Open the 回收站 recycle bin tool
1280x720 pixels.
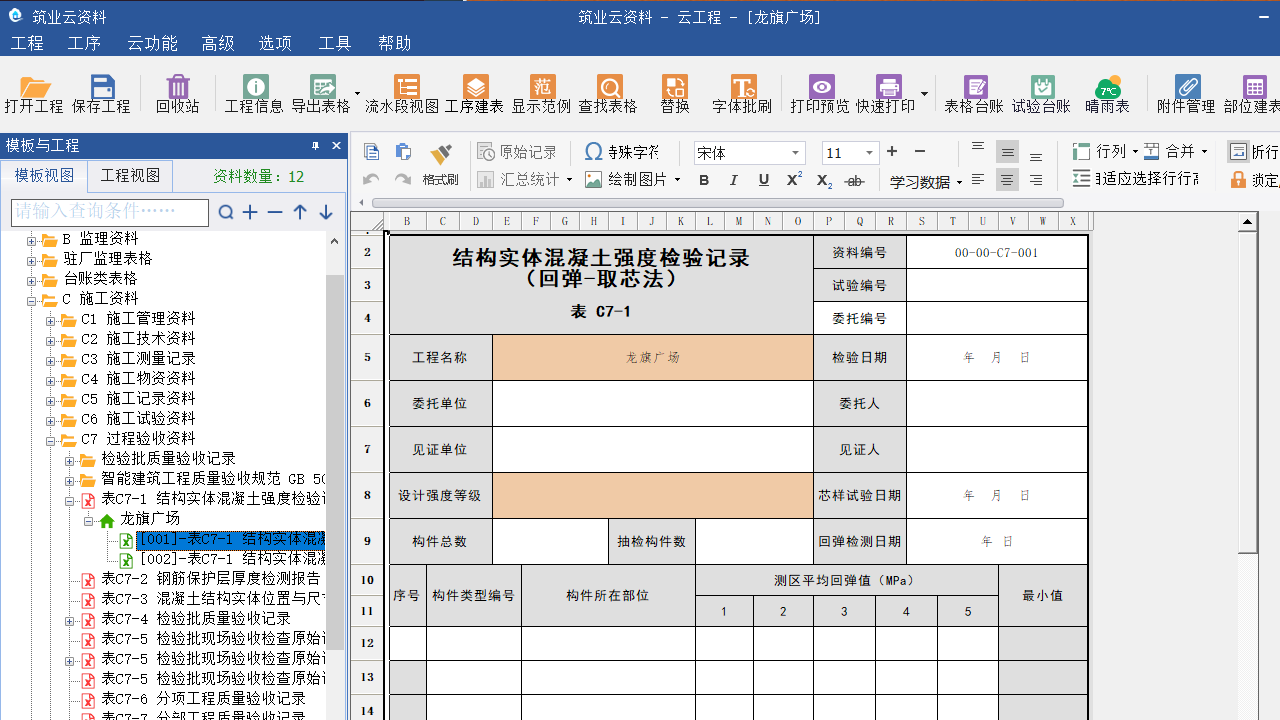tap(176, 92)
